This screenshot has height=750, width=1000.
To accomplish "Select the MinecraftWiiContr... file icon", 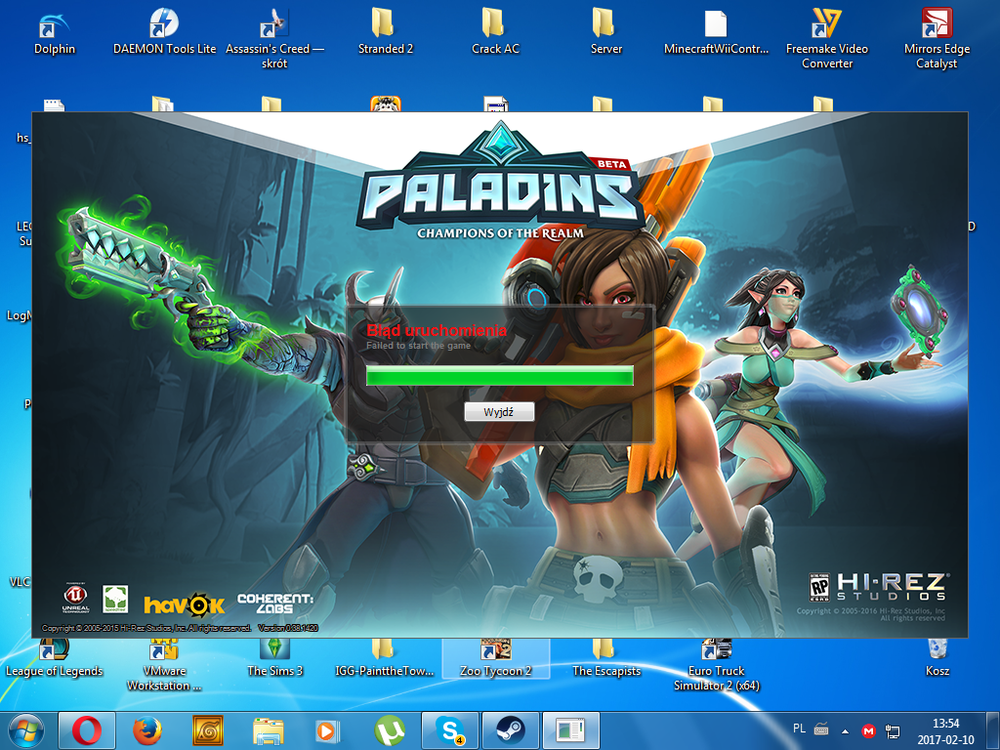I will click(716, 32).
